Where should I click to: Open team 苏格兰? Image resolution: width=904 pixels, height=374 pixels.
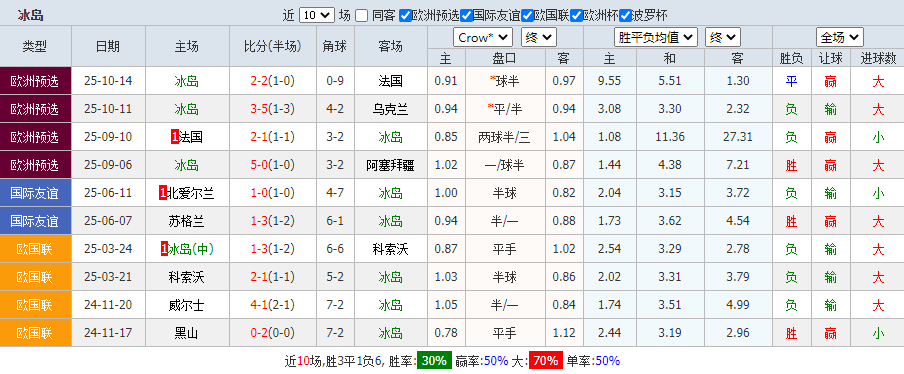pos(187,222)
